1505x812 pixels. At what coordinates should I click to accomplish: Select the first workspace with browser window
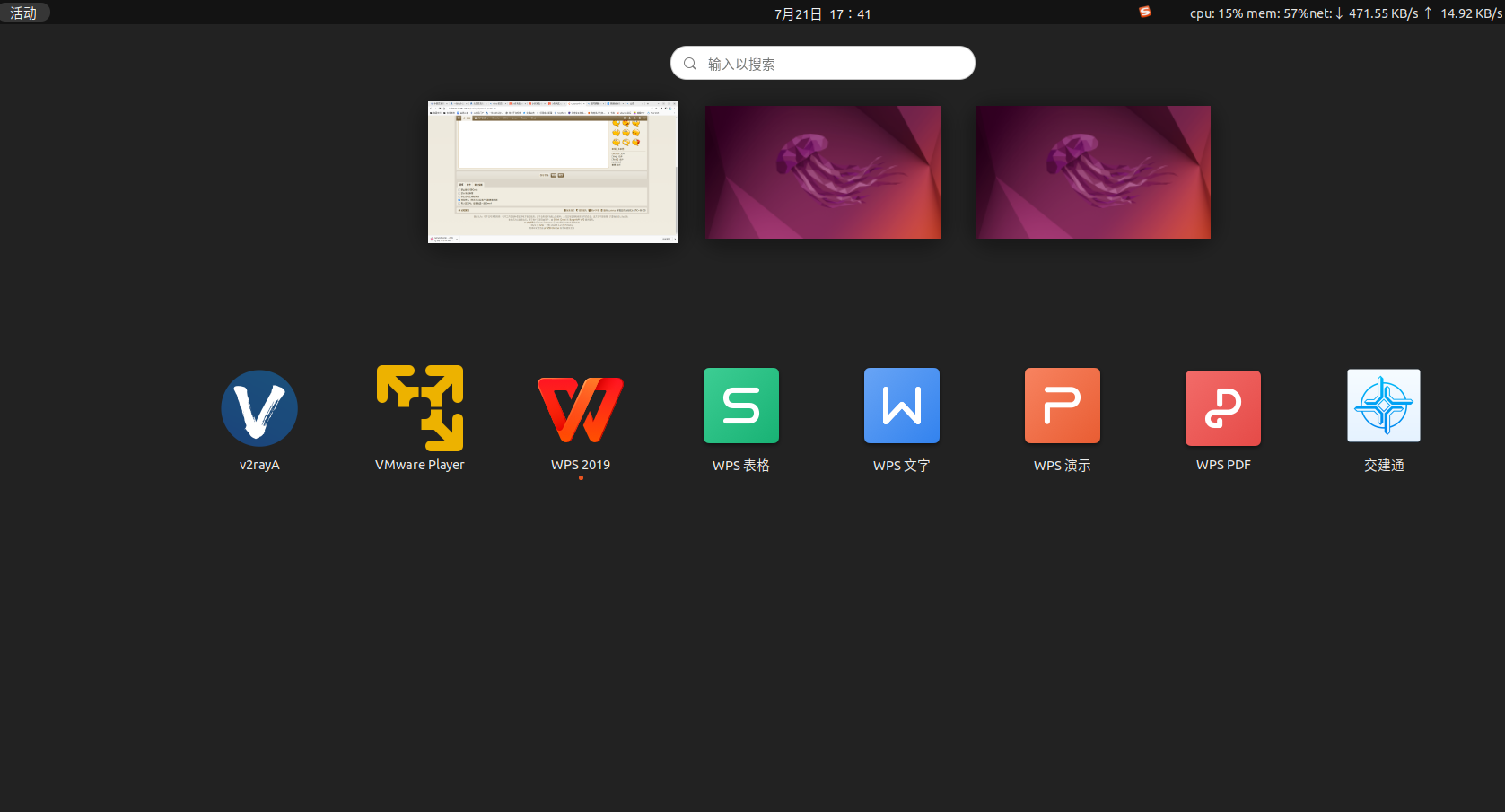[x=553, y=172]
